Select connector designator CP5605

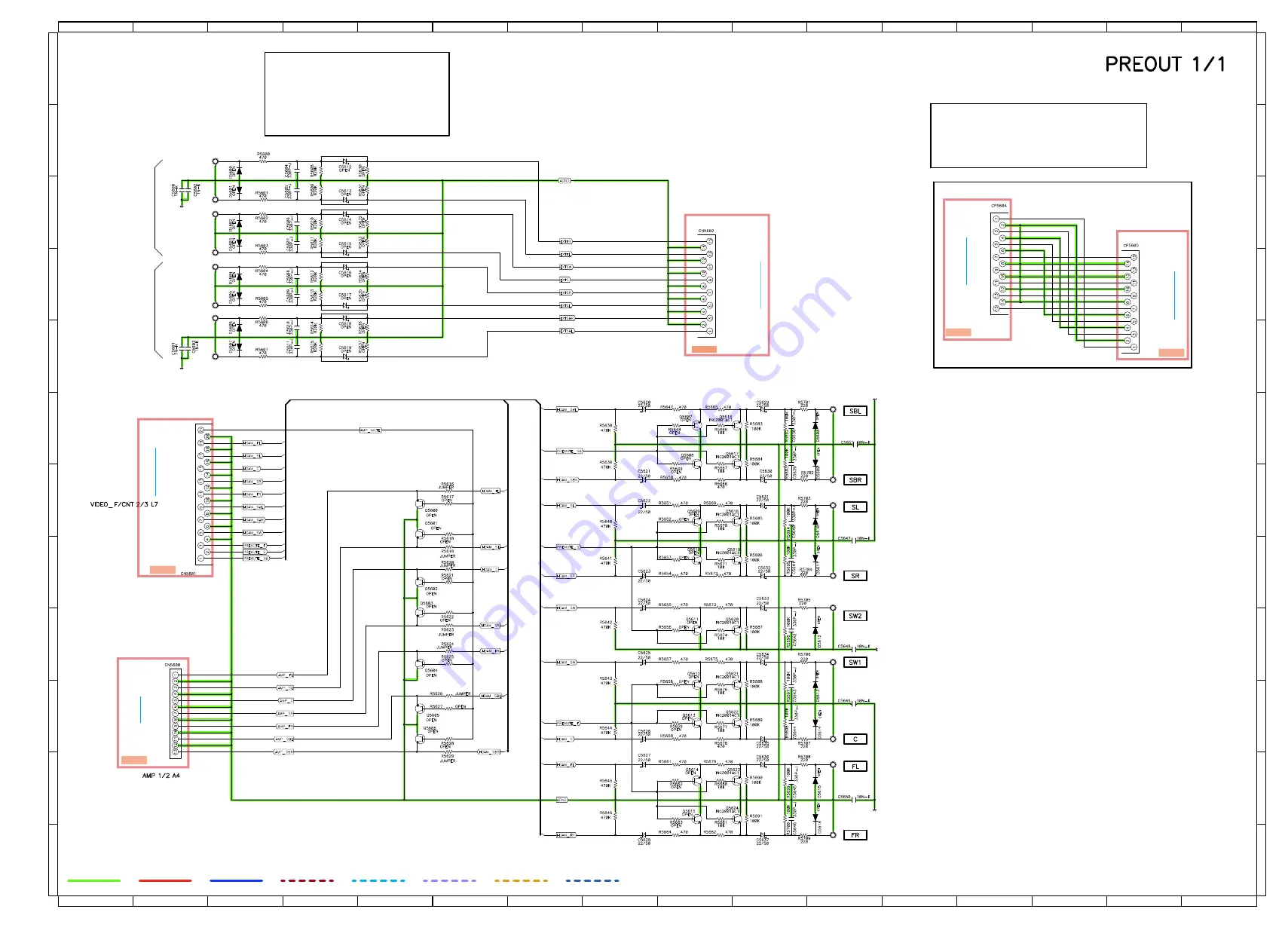(1131, 246)
